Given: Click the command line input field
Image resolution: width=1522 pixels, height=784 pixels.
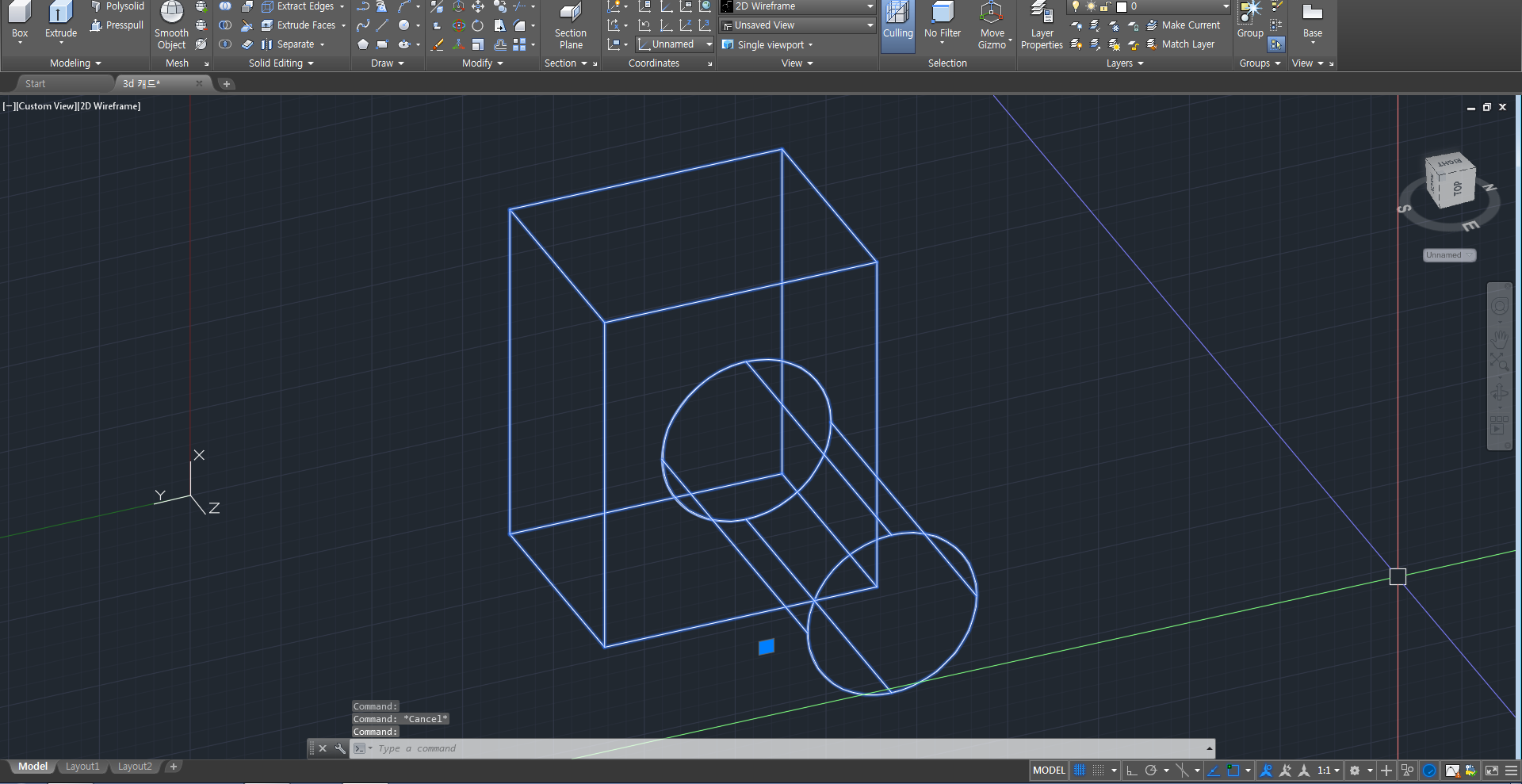Looking at the screenshot, I should coord(790,748).
